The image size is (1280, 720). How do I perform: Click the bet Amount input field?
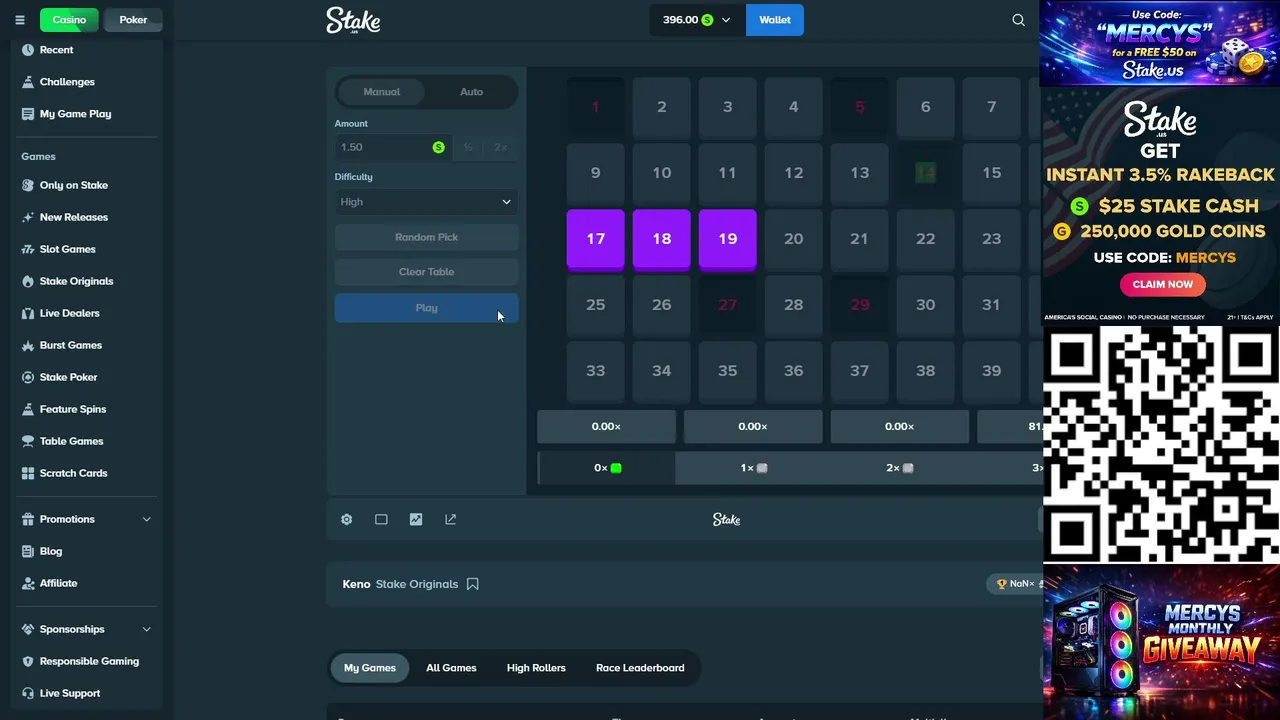pos(392,147)
